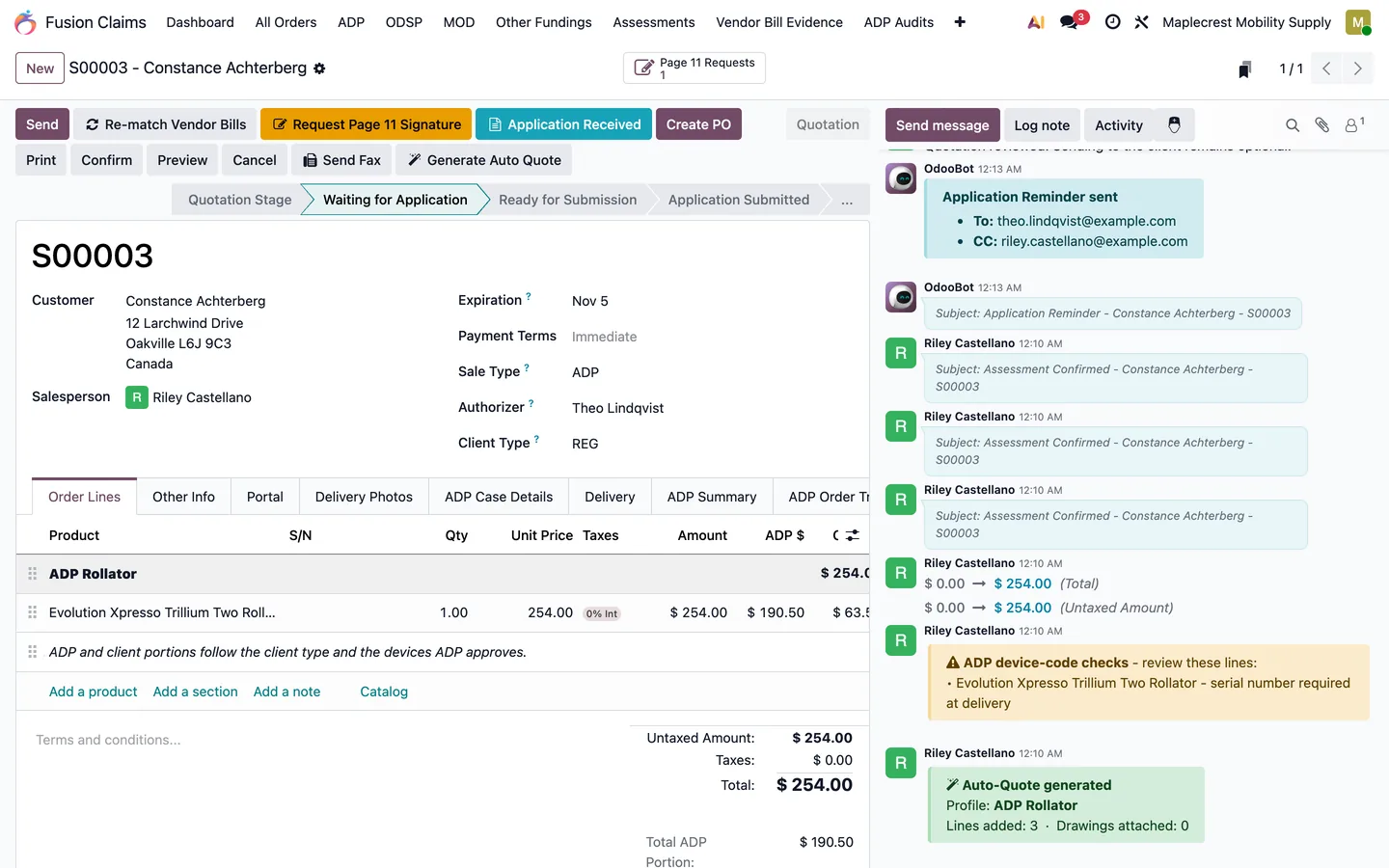This screenshot has width=1389, height=868.
Task: Open the Fusion Claims app logo
Action: click(x=26, y=22)
